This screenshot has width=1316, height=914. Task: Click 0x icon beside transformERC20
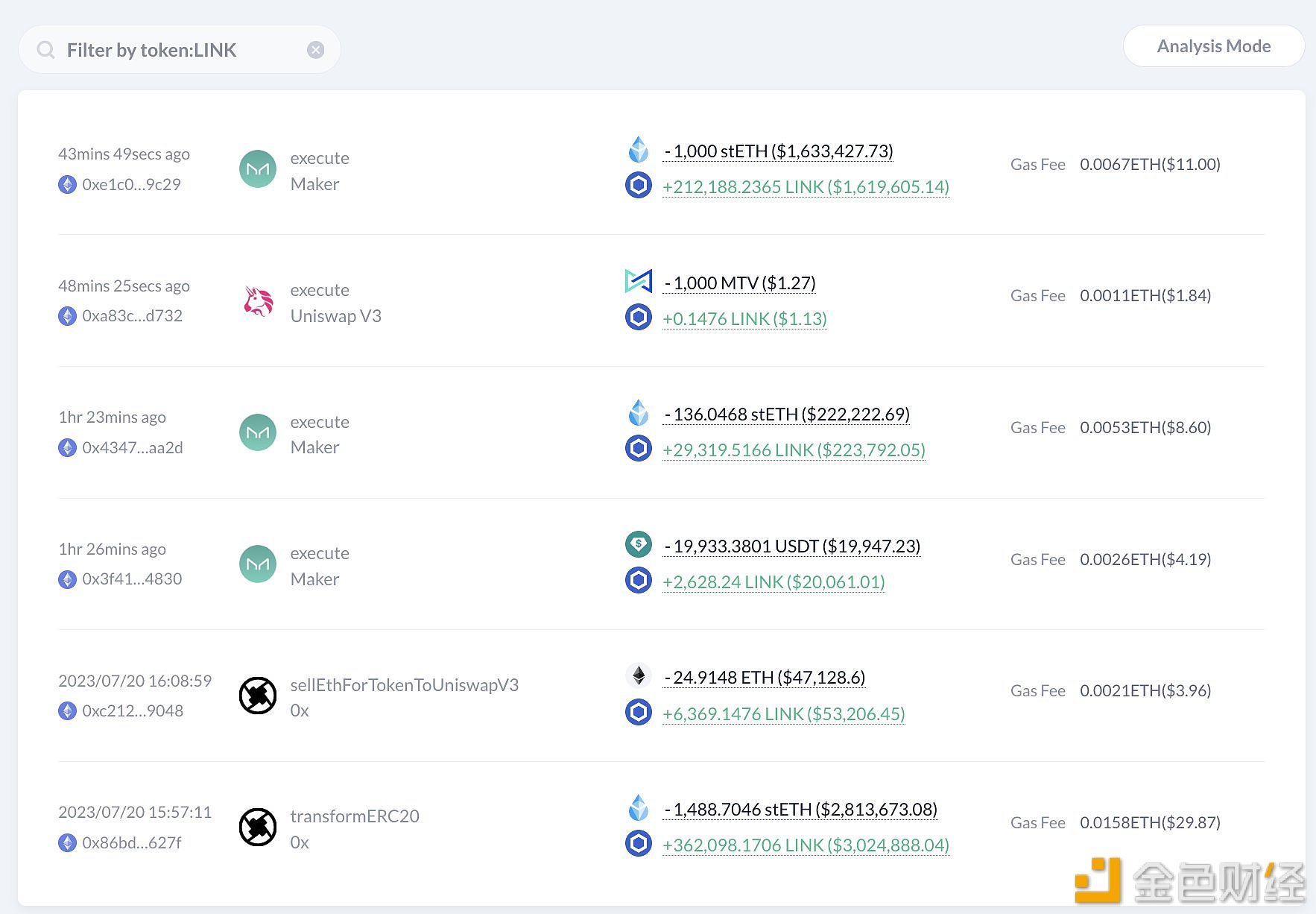(258, 828)
